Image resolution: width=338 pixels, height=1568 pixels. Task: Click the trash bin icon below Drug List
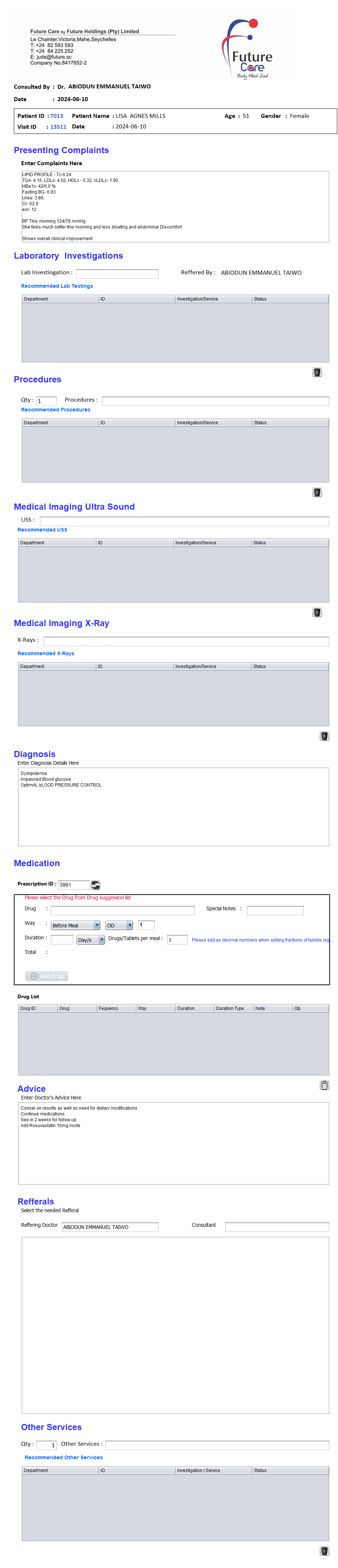(x=324, y=1085)
